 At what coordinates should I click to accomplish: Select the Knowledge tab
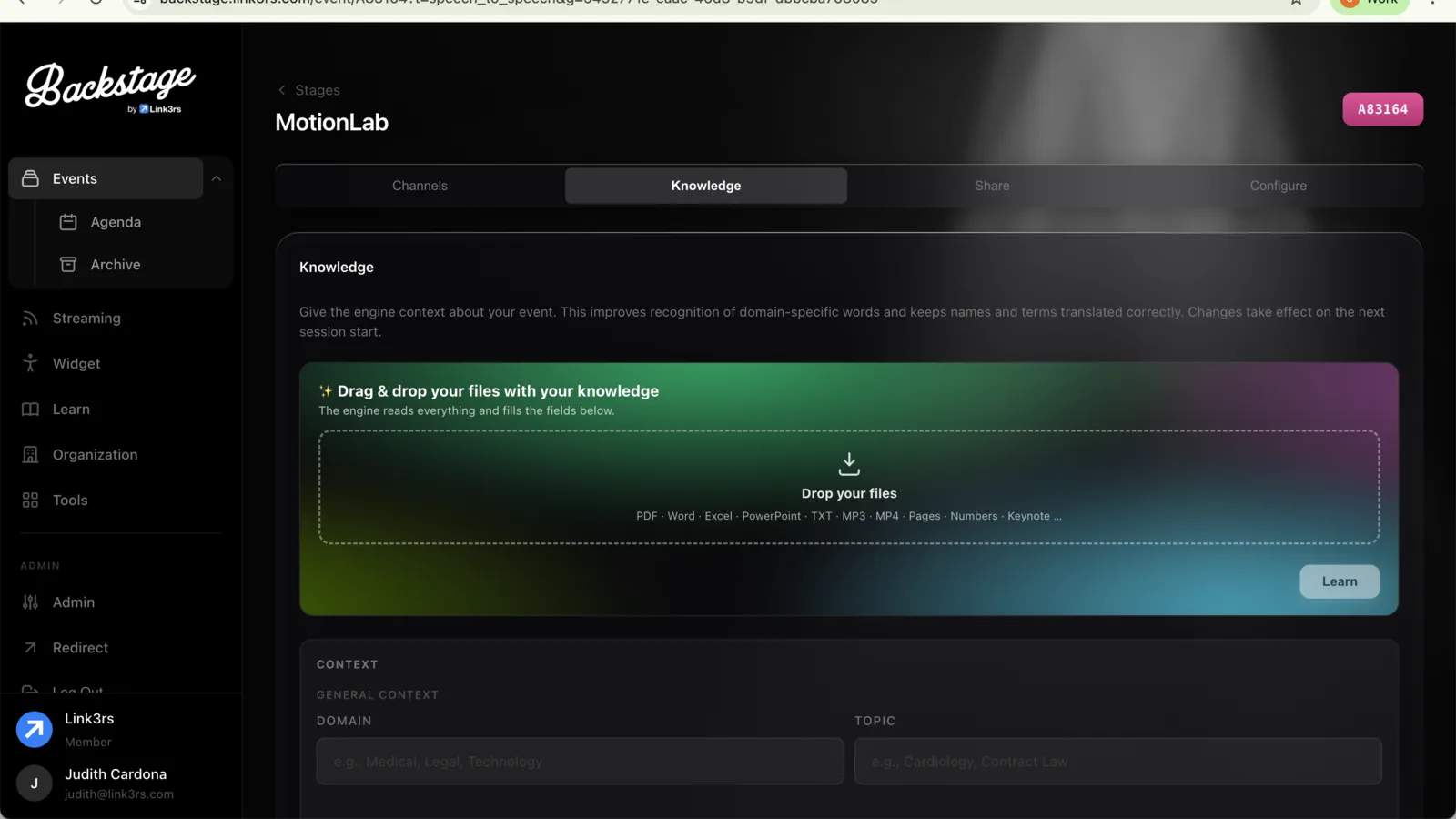pos(706,186)
